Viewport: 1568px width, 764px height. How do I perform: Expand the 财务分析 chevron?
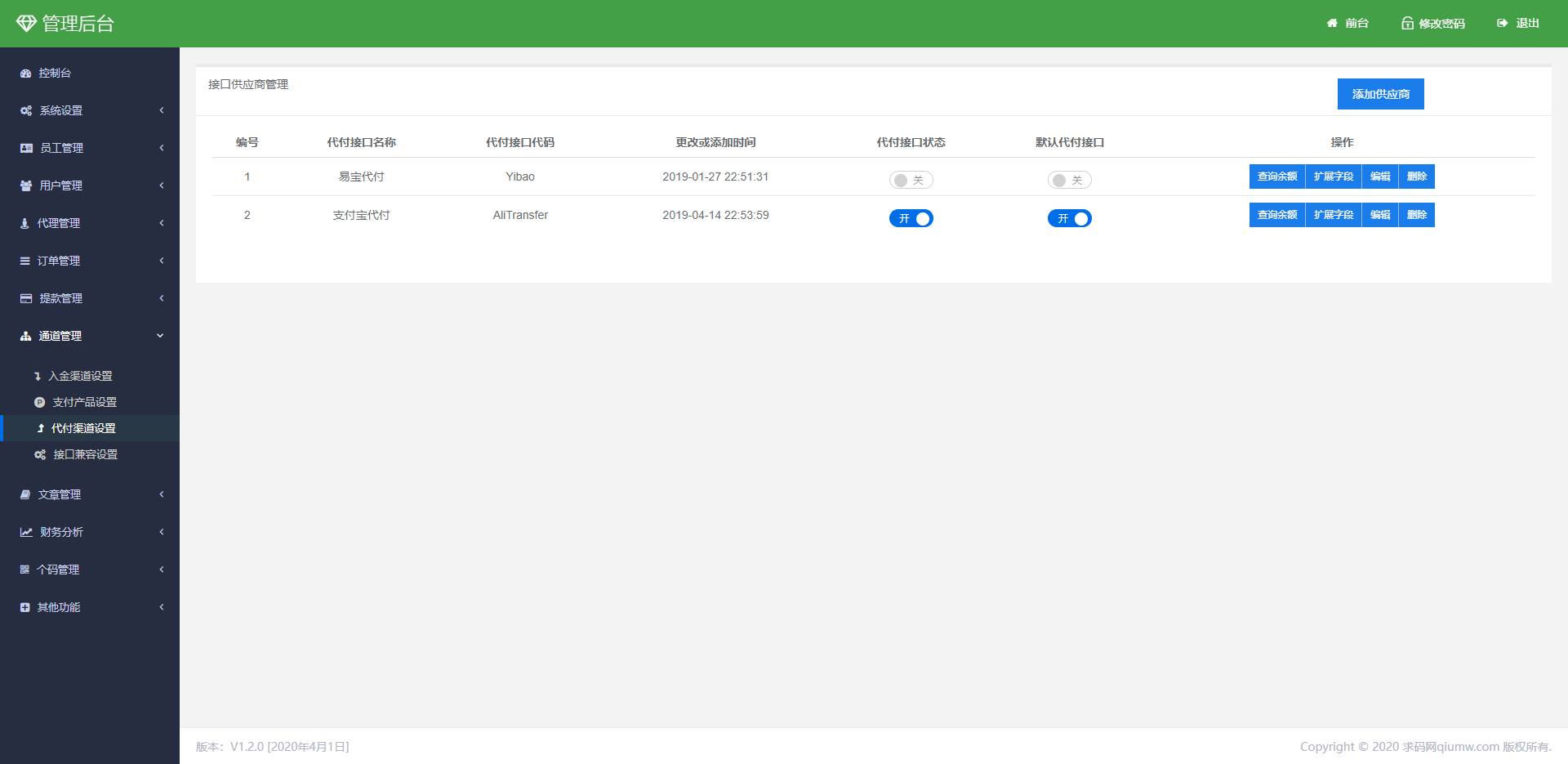point(162,532)
